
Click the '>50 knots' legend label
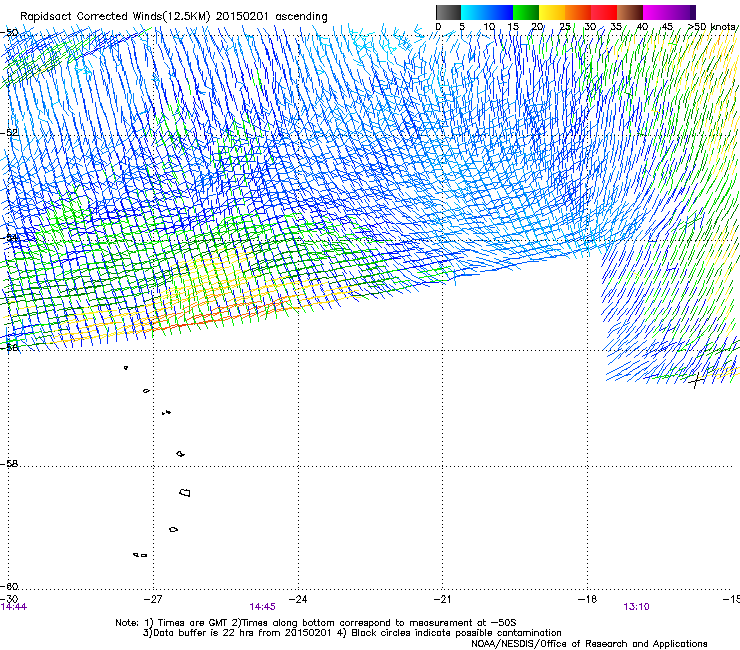(712, 27)
